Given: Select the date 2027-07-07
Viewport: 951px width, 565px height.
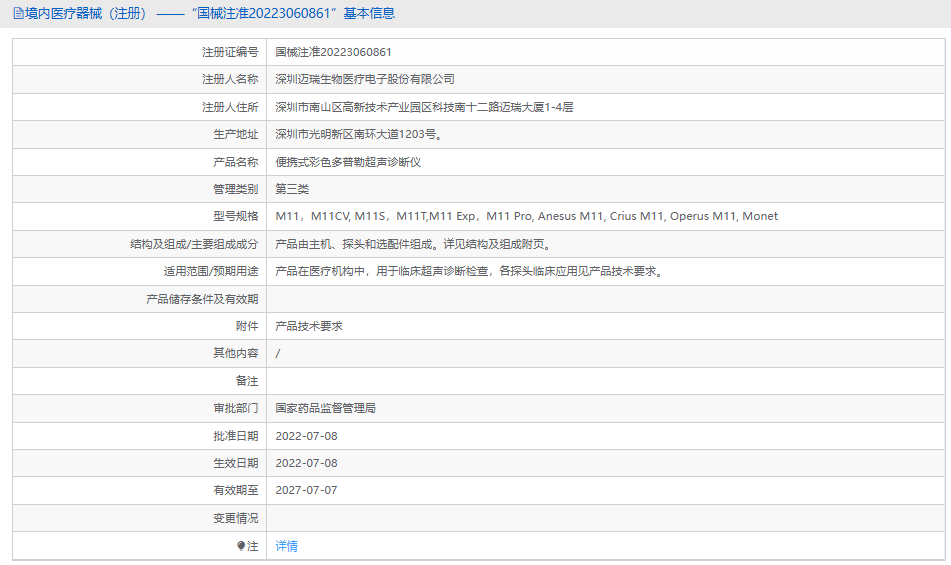Looking at the screenshot, I should pos(306,490).
